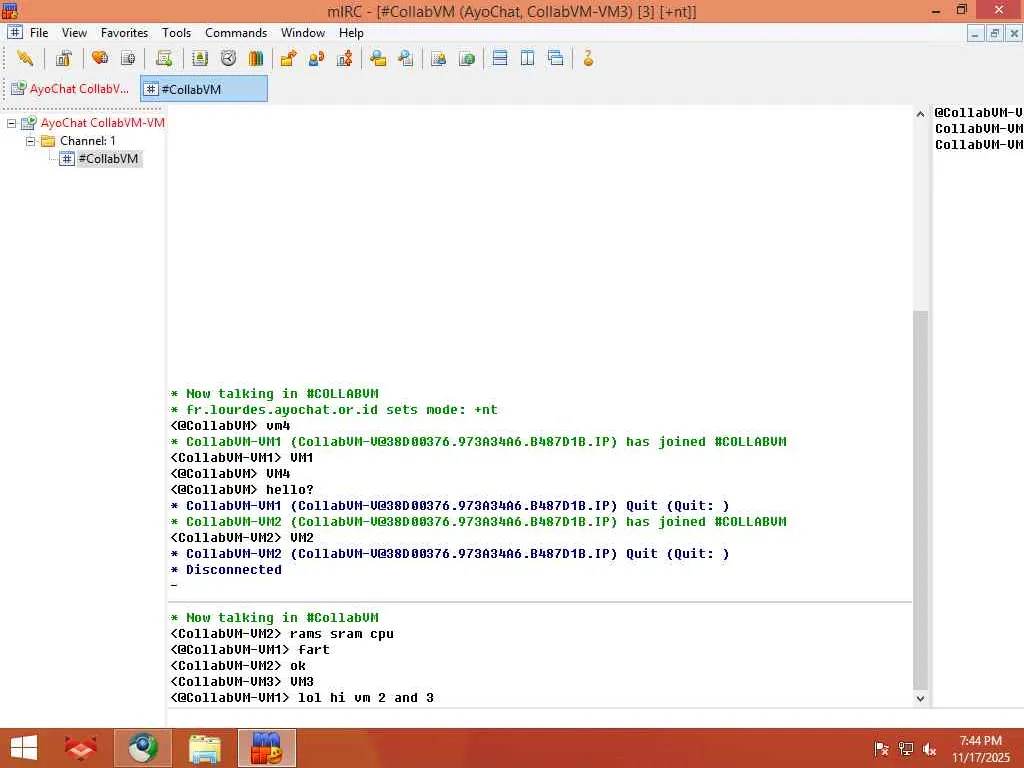The height and width of the screenshot is (768, 1024).
Task: Open the Notify List toolbar icon
Action: click(438, 58)
